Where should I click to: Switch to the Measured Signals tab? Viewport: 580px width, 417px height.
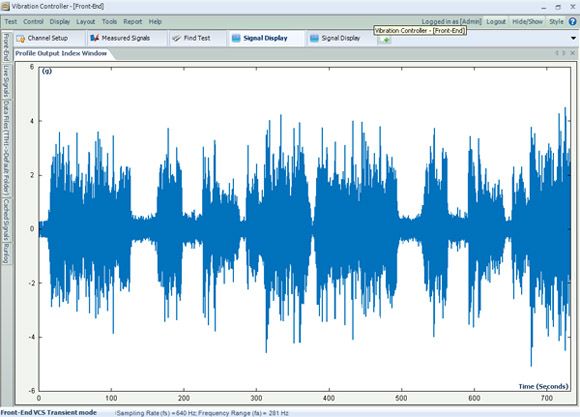pos(126,38)
